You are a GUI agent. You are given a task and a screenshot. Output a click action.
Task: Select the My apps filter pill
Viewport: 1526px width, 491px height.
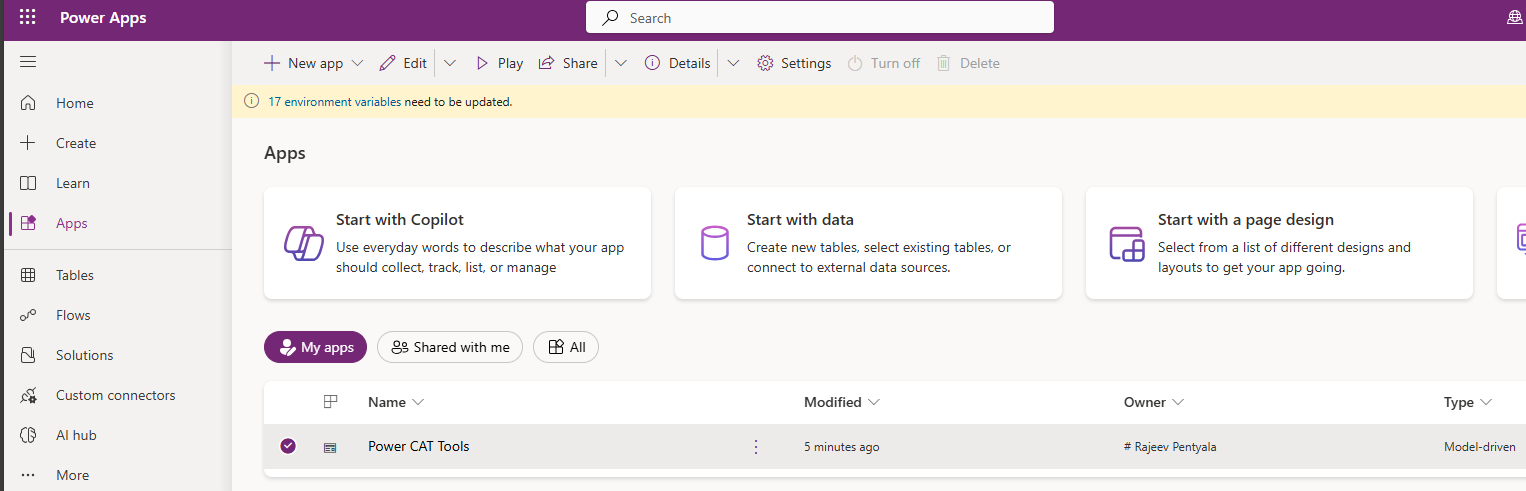[316, 347]
